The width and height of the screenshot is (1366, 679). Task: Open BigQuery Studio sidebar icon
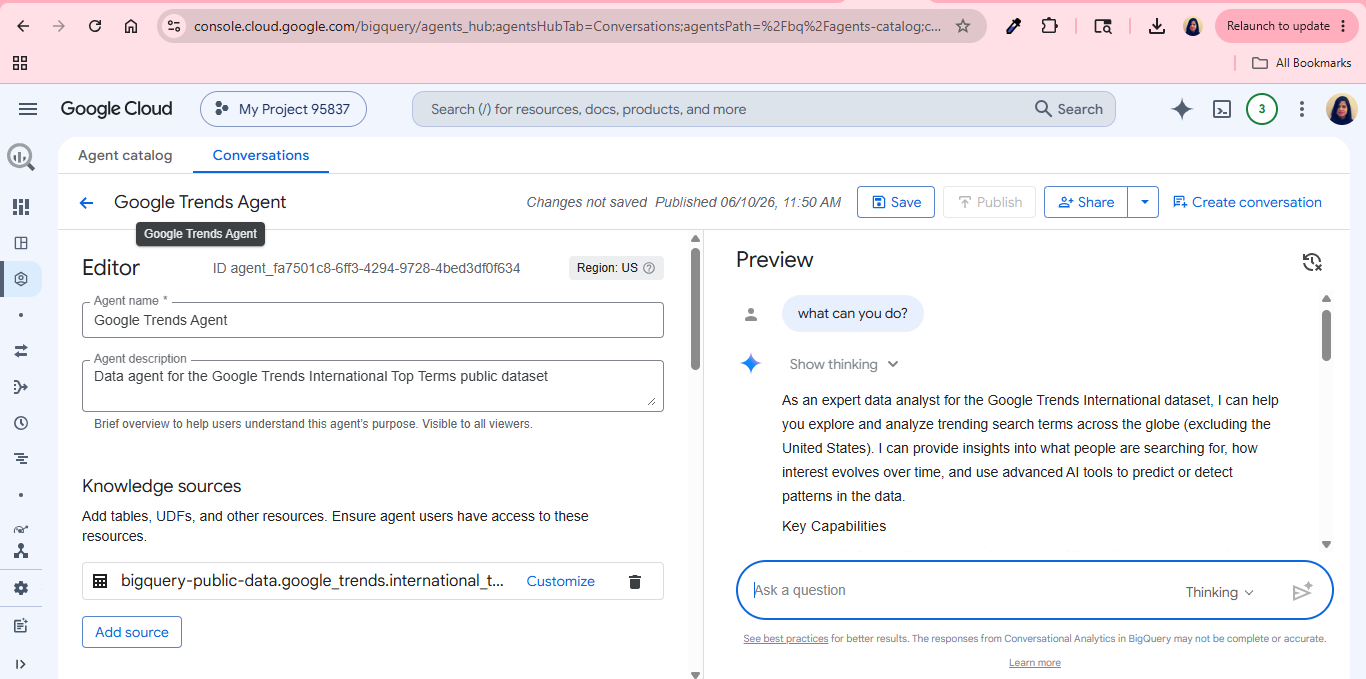point(21,243)
